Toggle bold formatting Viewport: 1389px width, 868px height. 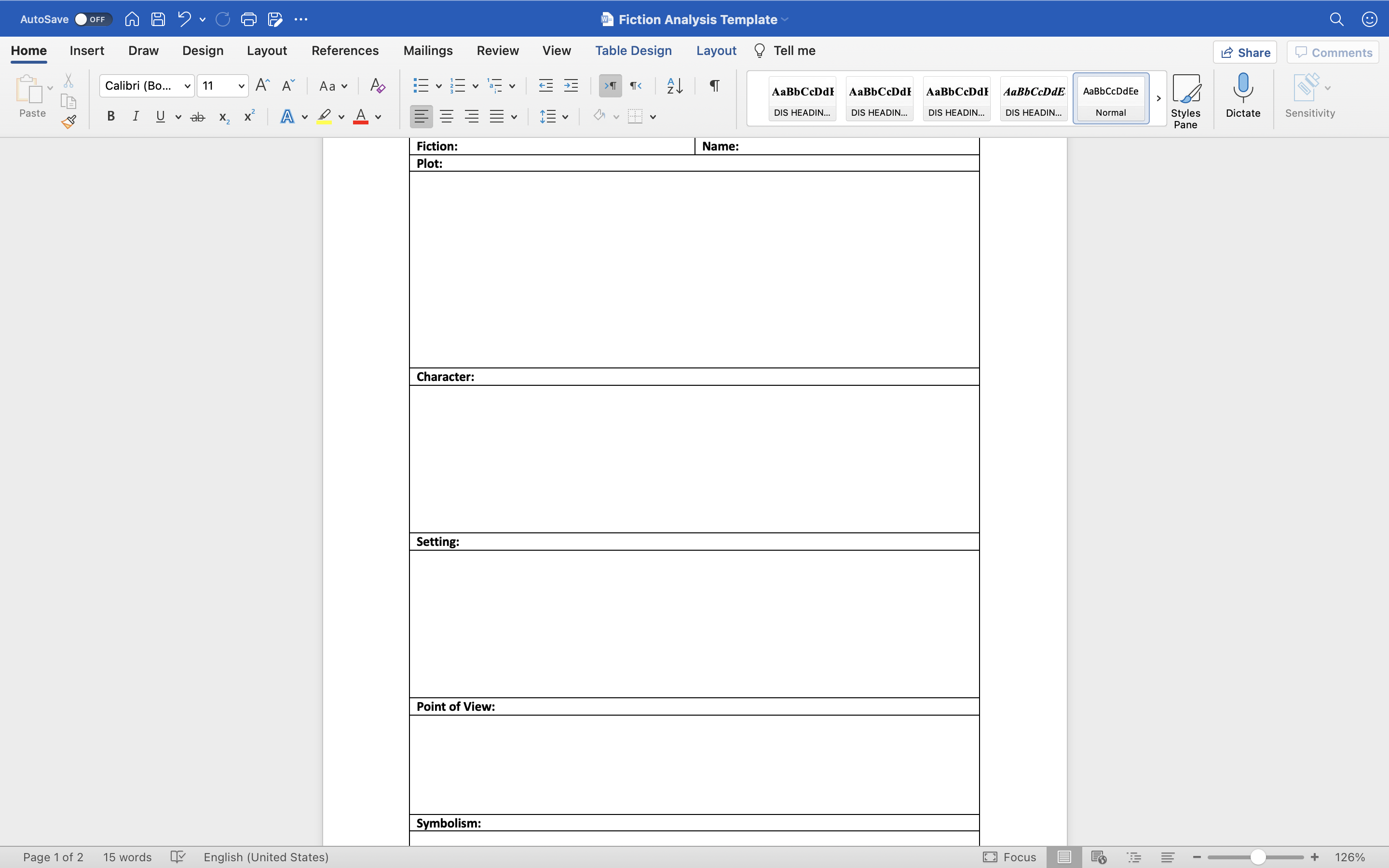click(111, 117)
